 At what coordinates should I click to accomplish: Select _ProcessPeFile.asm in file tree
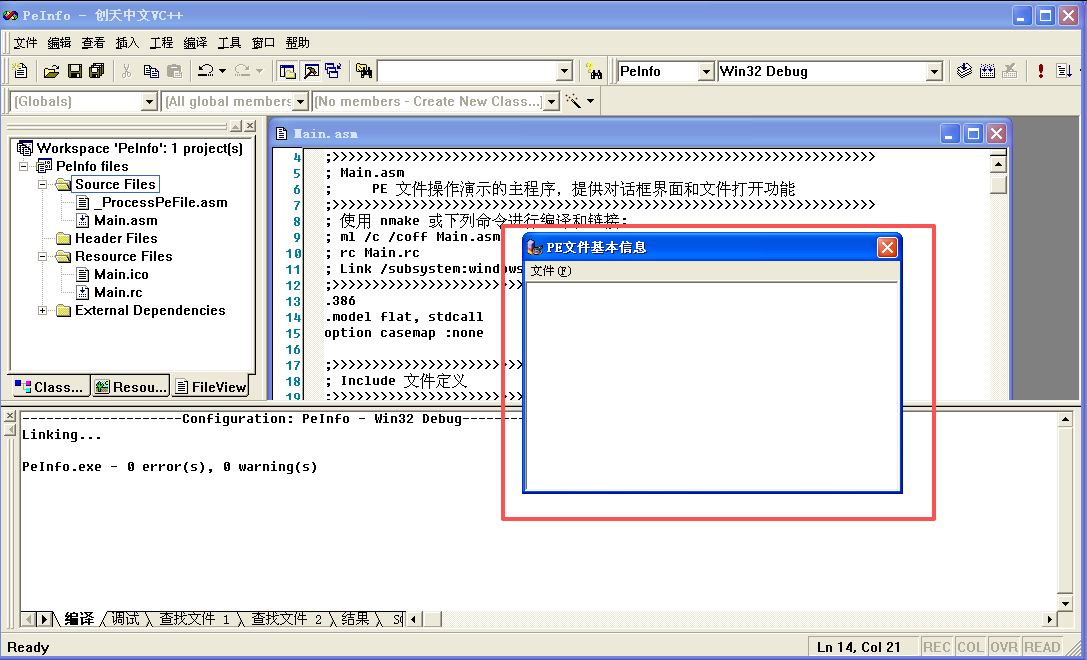coord(161,202)
